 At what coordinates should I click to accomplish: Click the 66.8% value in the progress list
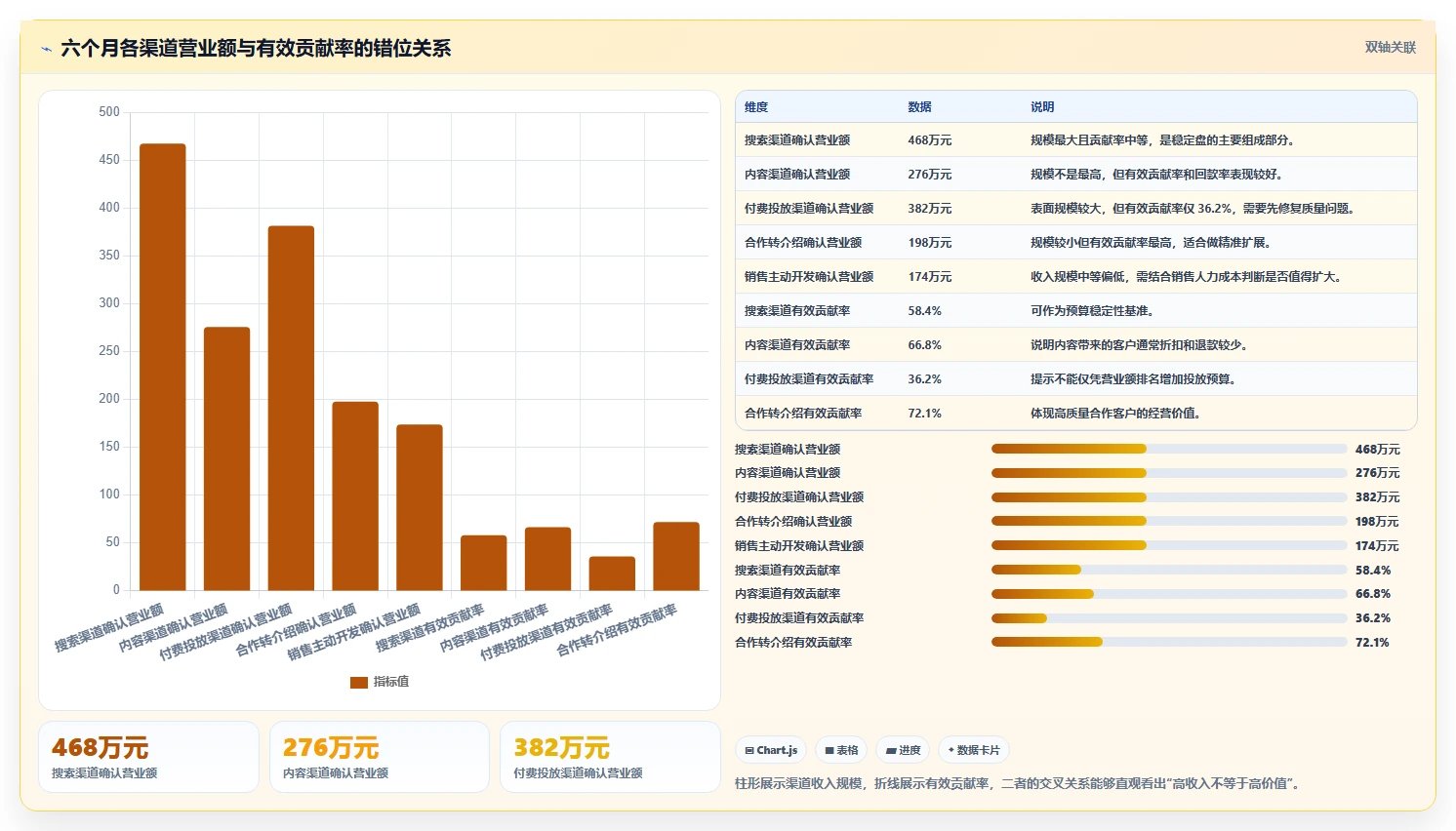coord(1373,594)
